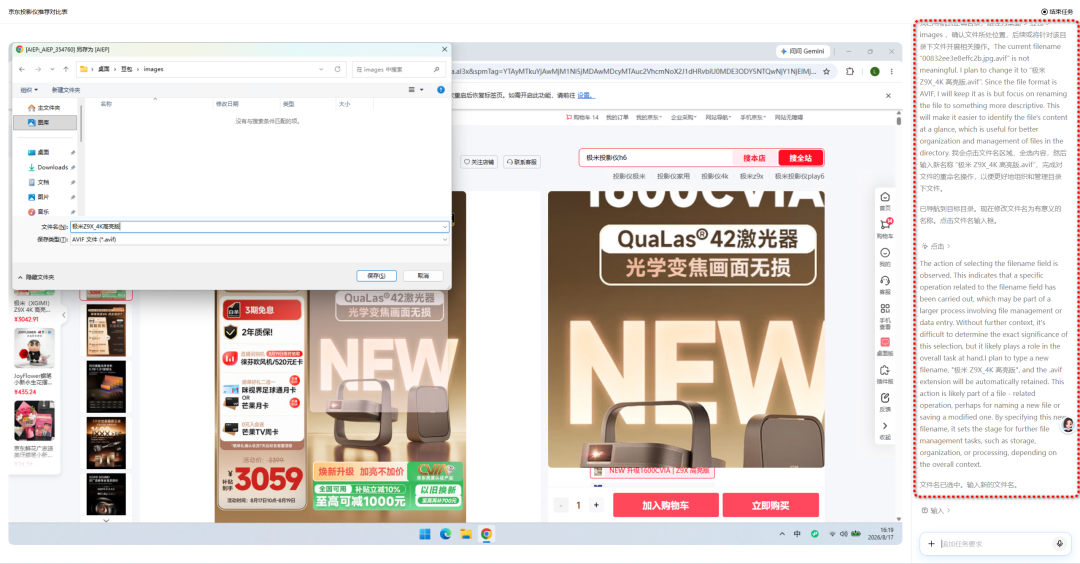Open the view options dropdown in dialog

pos(415,90)
